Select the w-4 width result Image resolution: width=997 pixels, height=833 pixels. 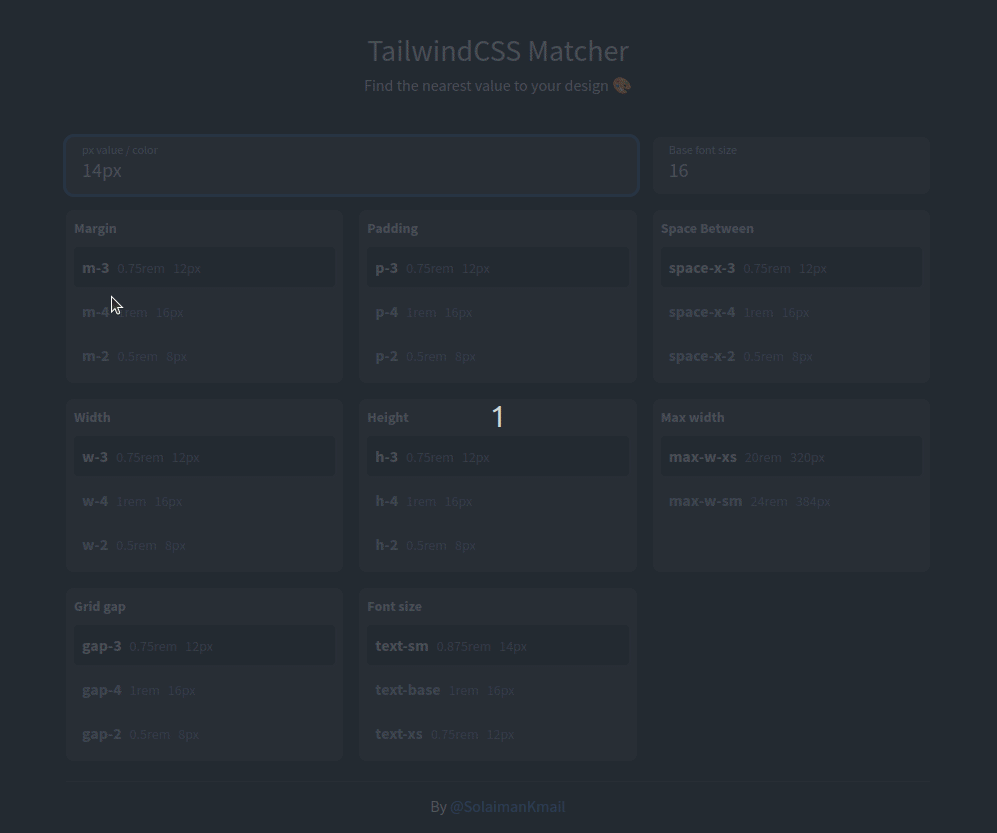(x=204, y=501)
